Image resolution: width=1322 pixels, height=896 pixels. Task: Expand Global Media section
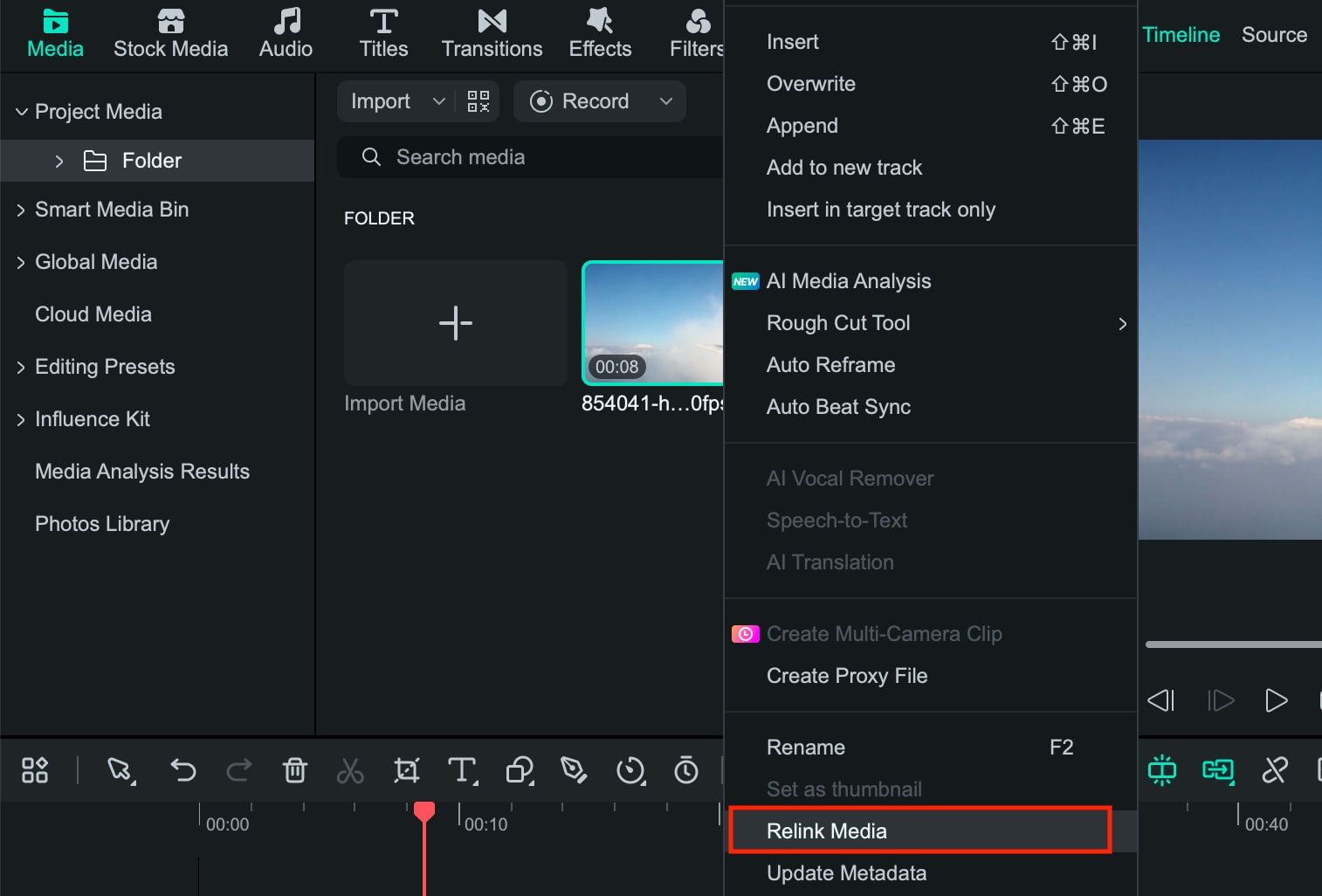pyautogui.click(x=21, y=262)
